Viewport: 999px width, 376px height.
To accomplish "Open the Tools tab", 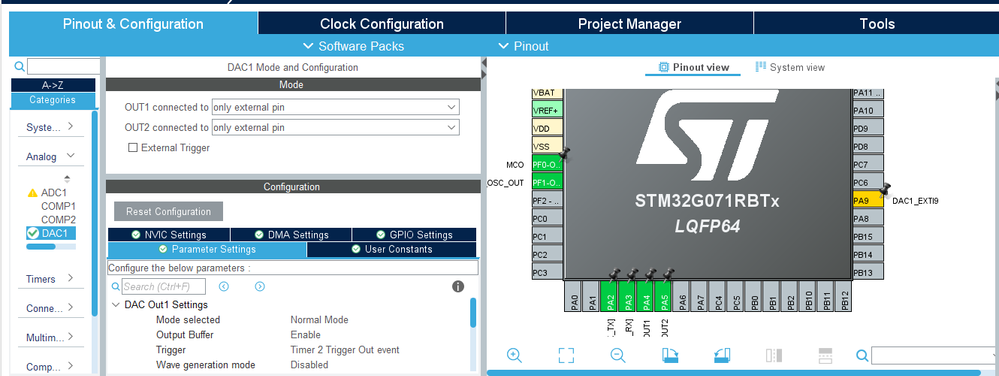I will pos(877,24).
